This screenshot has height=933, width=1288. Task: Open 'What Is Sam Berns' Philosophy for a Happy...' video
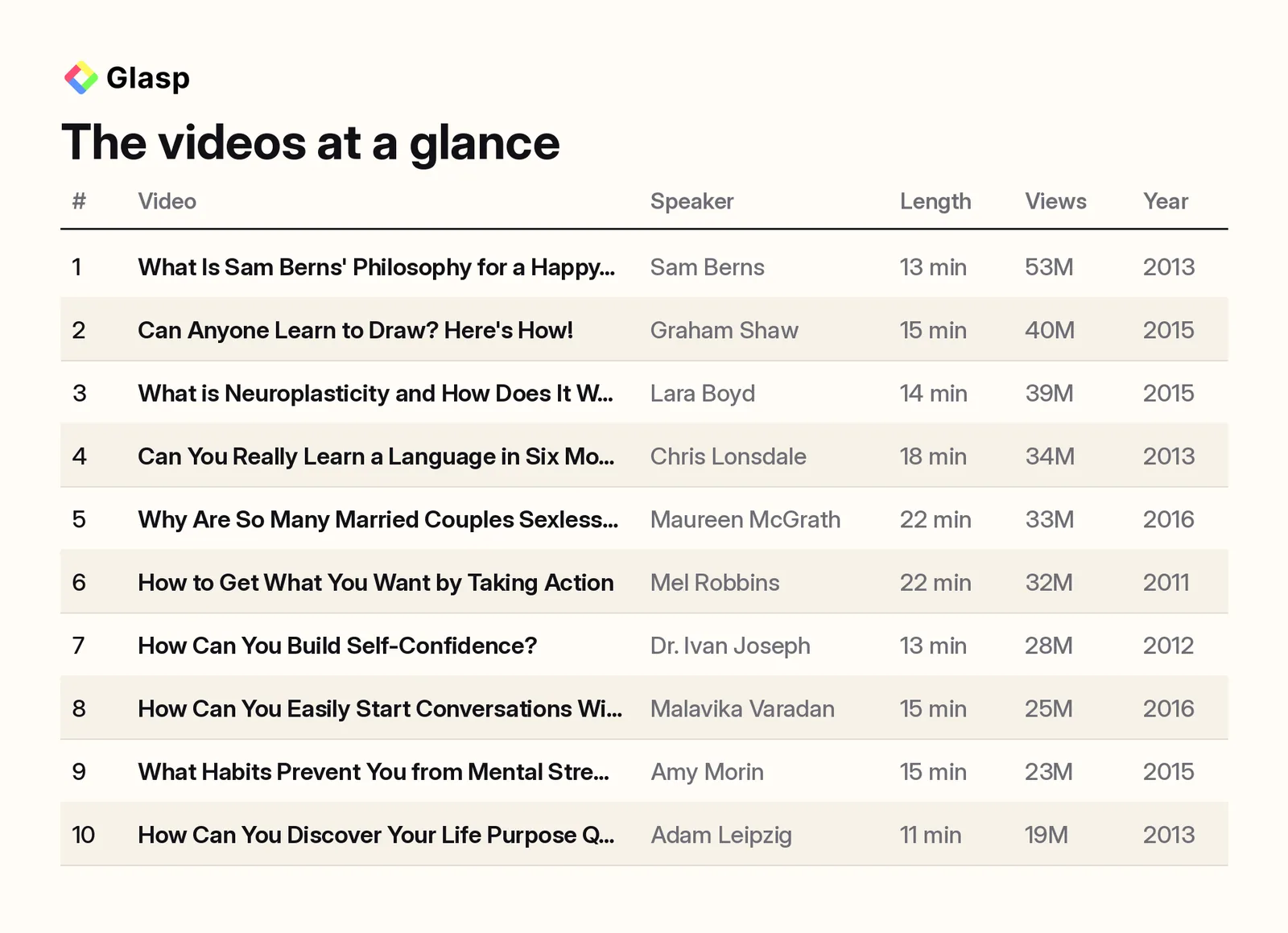pyautogui.click(x=376, y=267)
